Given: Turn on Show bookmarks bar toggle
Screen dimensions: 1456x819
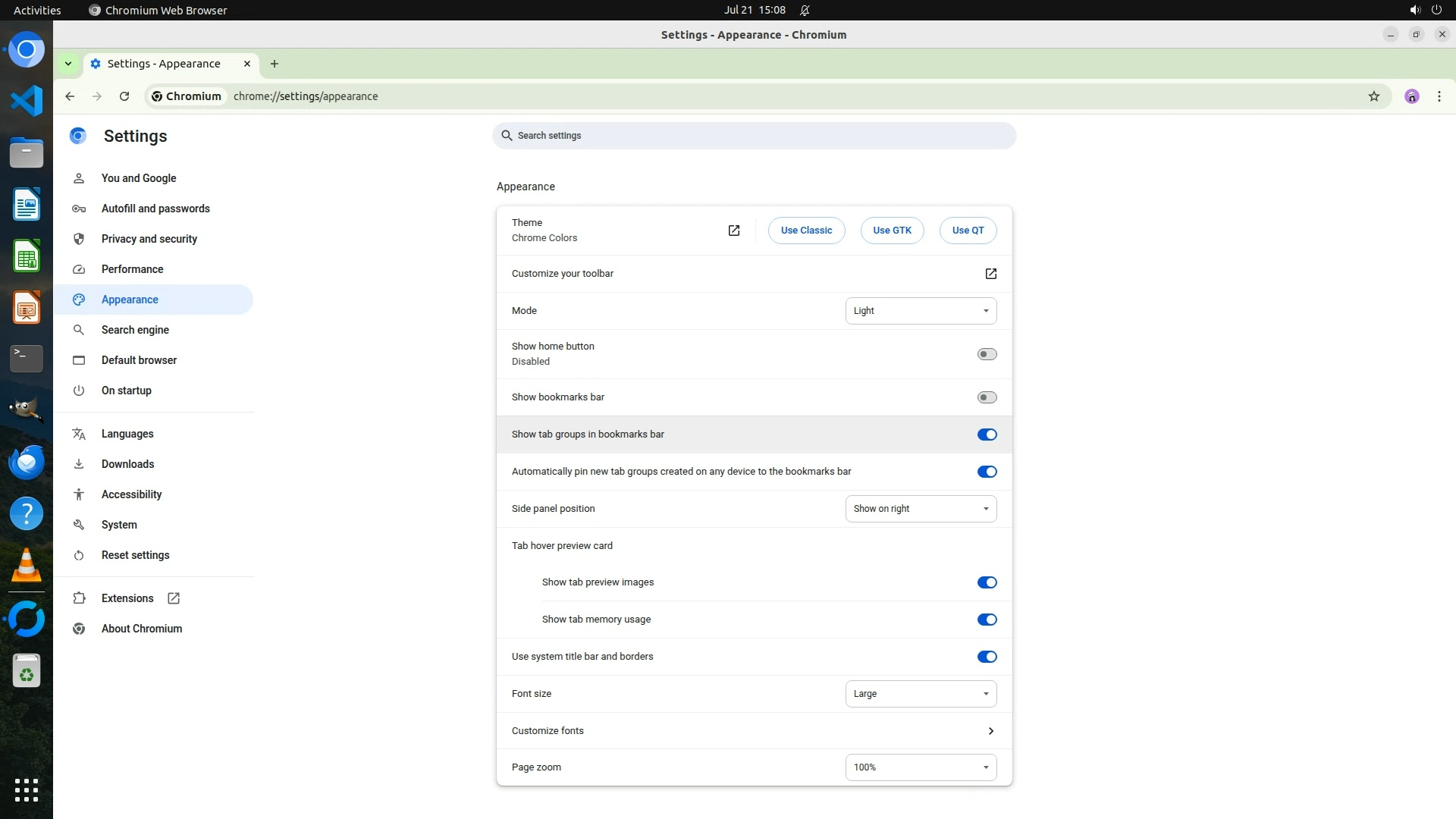Looking at the screenshot, I should click(987, 397).
